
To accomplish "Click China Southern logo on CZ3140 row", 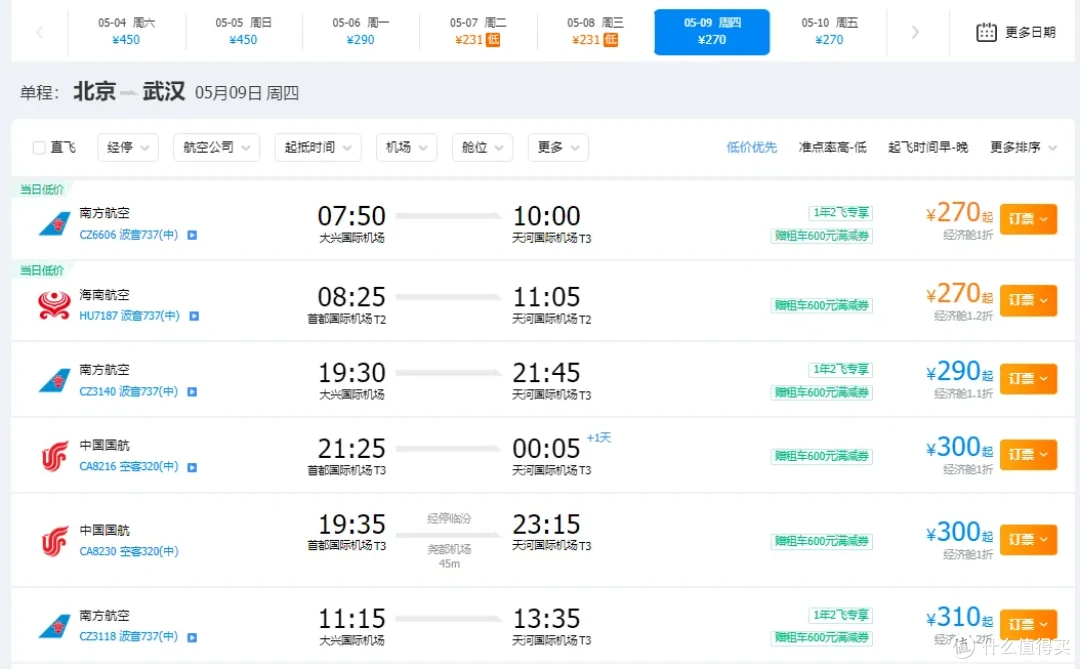I will point(54,380).
